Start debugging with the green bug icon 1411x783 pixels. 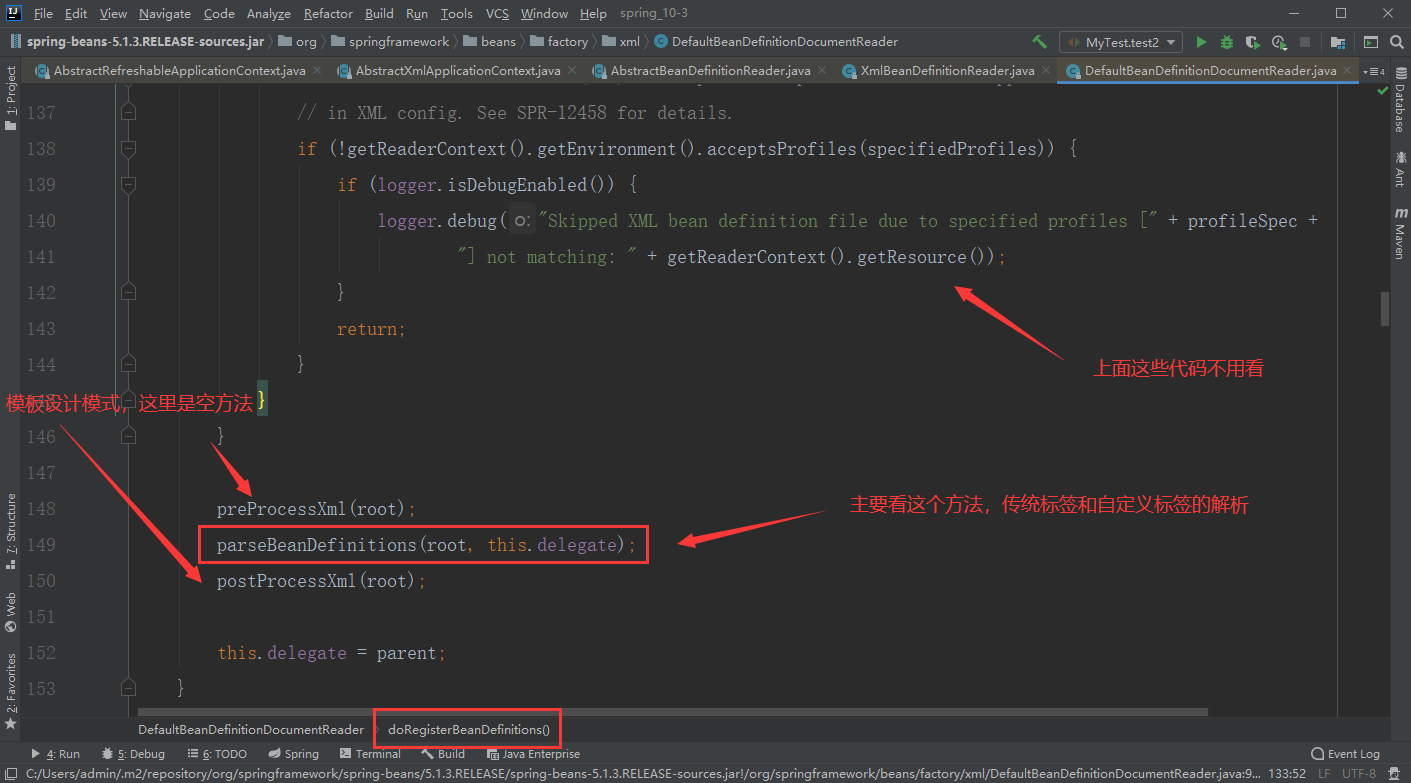(x=1227, y=42)
